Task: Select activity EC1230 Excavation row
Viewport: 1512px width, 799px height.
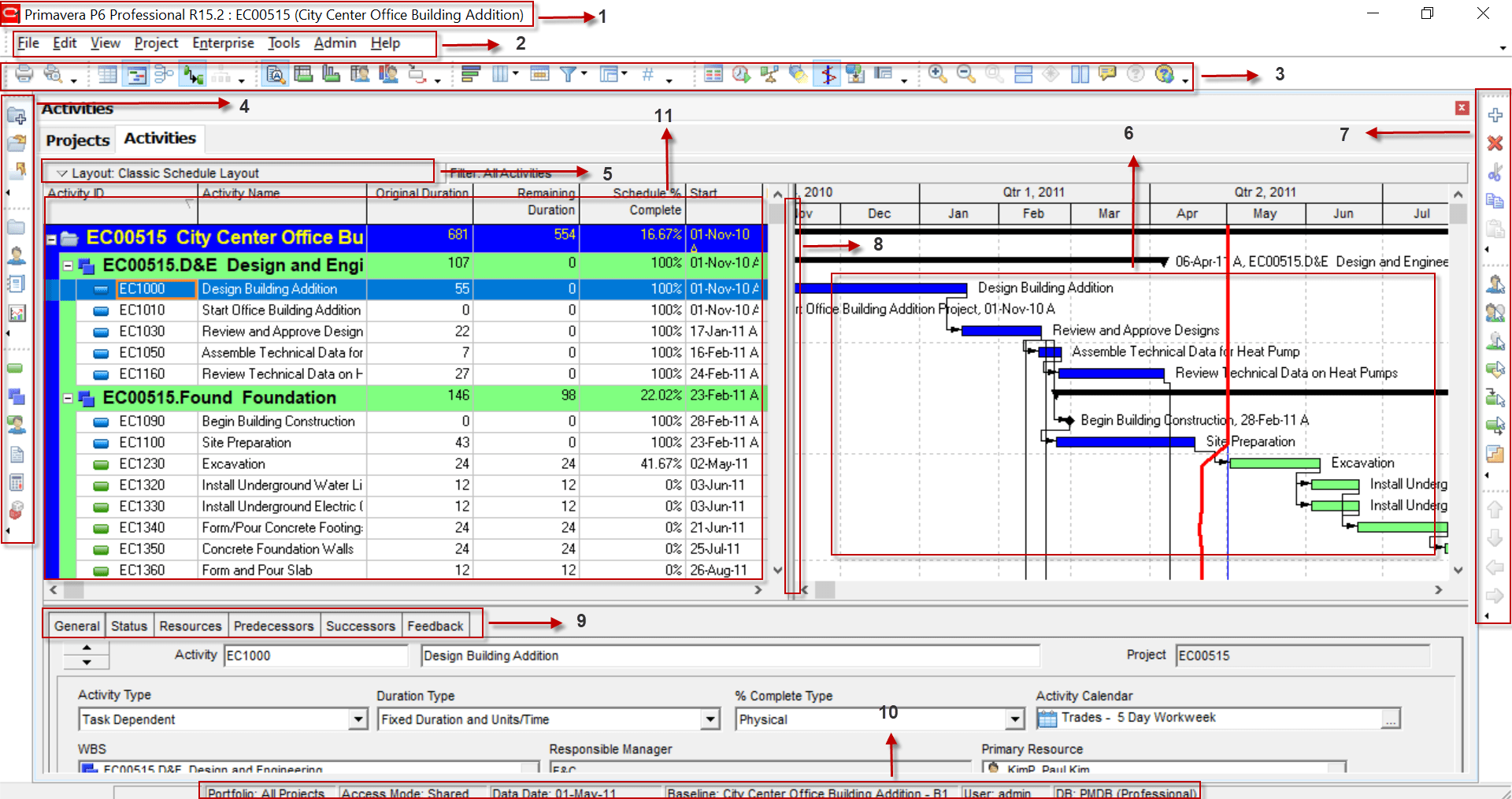Action: point(406,464)
